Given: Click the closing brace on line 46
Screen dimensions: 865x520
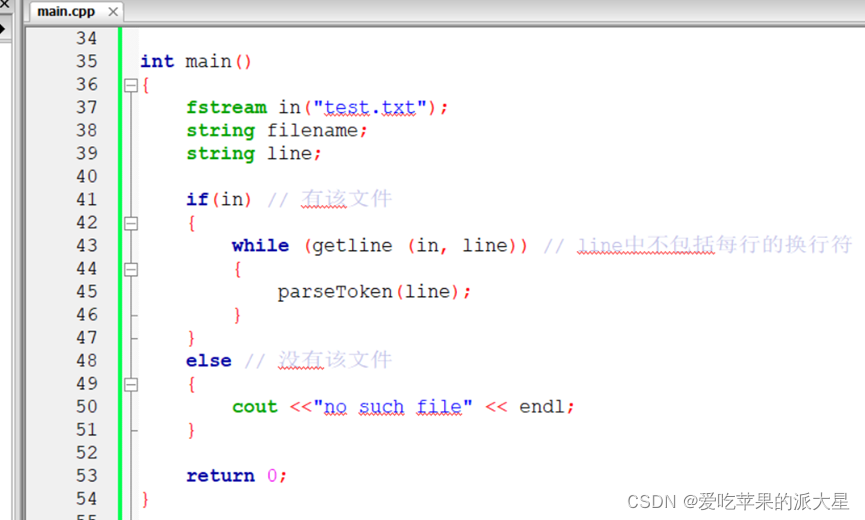Looking at the screenshot, I should point(237,315).
